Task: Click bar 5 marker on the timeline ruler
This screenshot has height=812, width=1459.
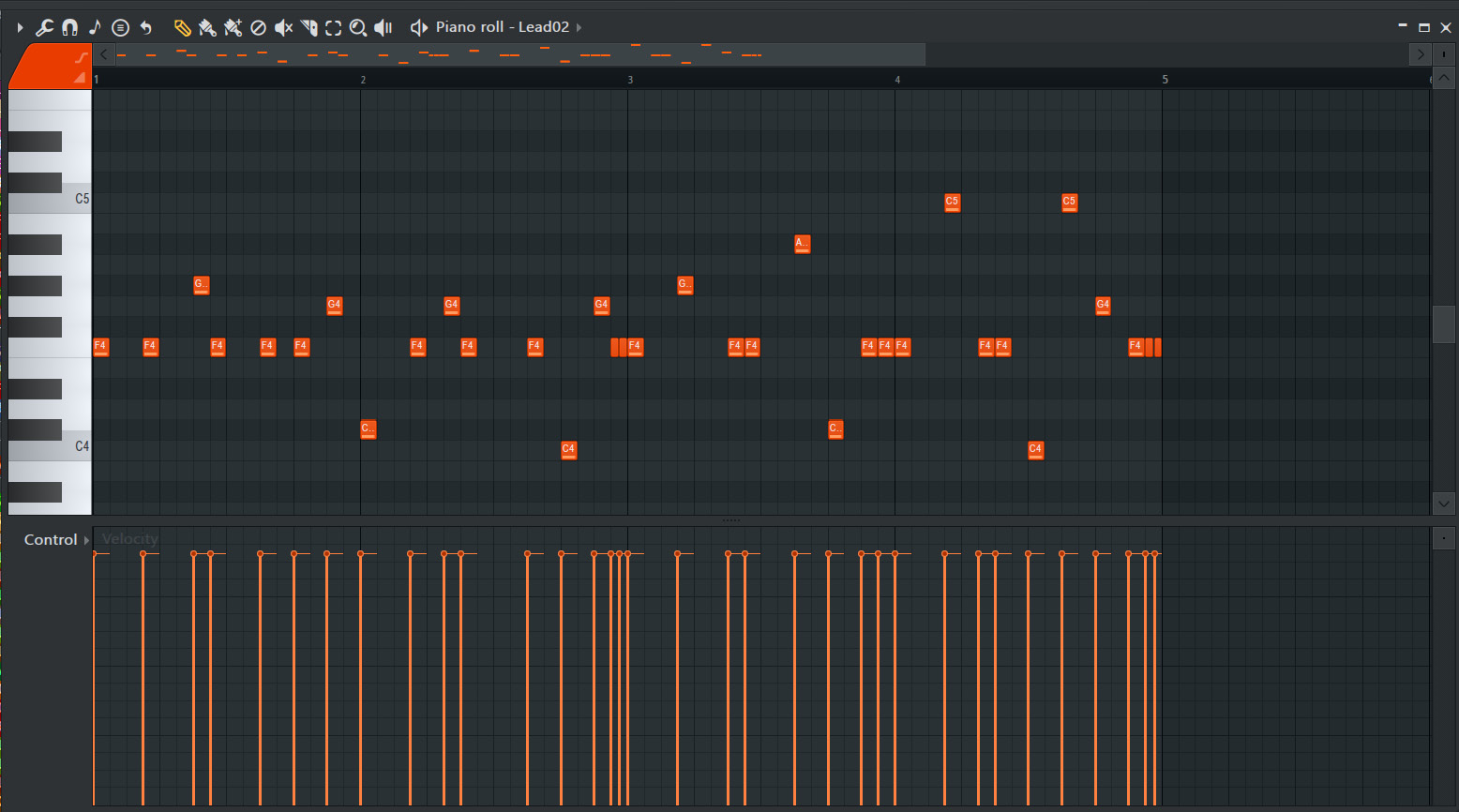Action: pyautogui.click(x=1166, y=80)
